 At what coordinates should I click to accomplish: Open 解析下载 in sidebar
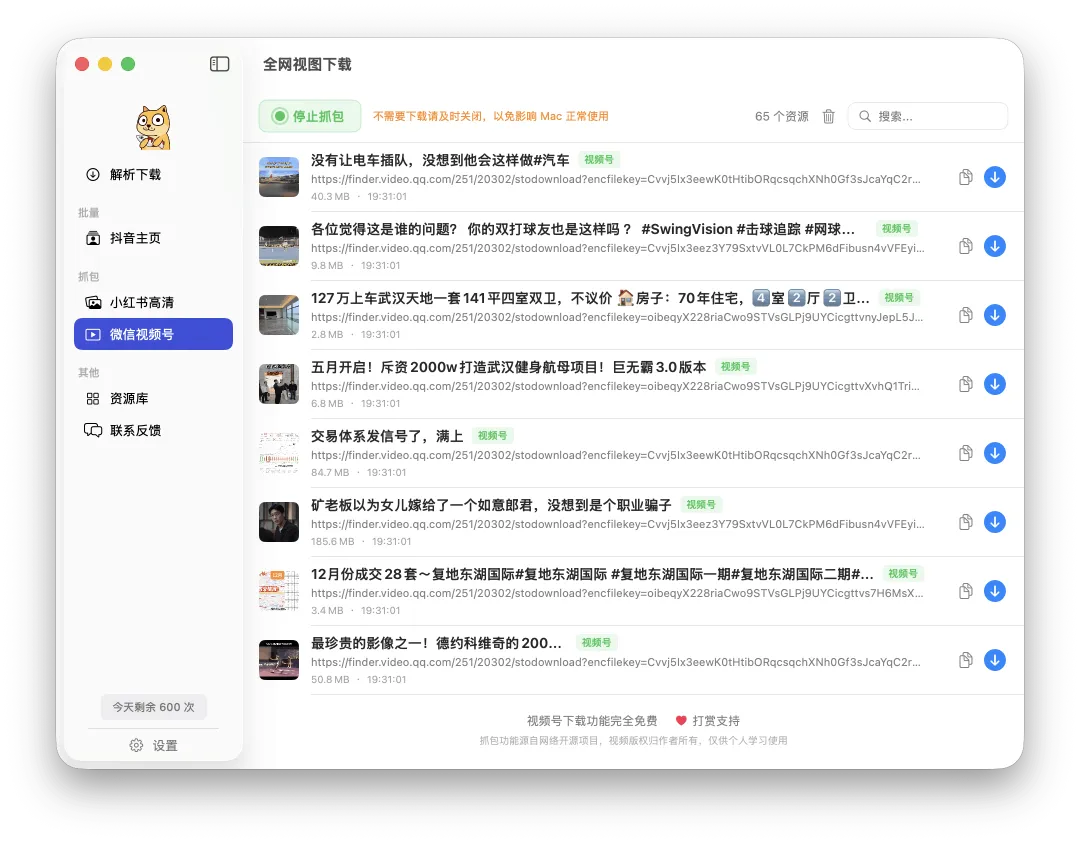(x=153, y=174)
